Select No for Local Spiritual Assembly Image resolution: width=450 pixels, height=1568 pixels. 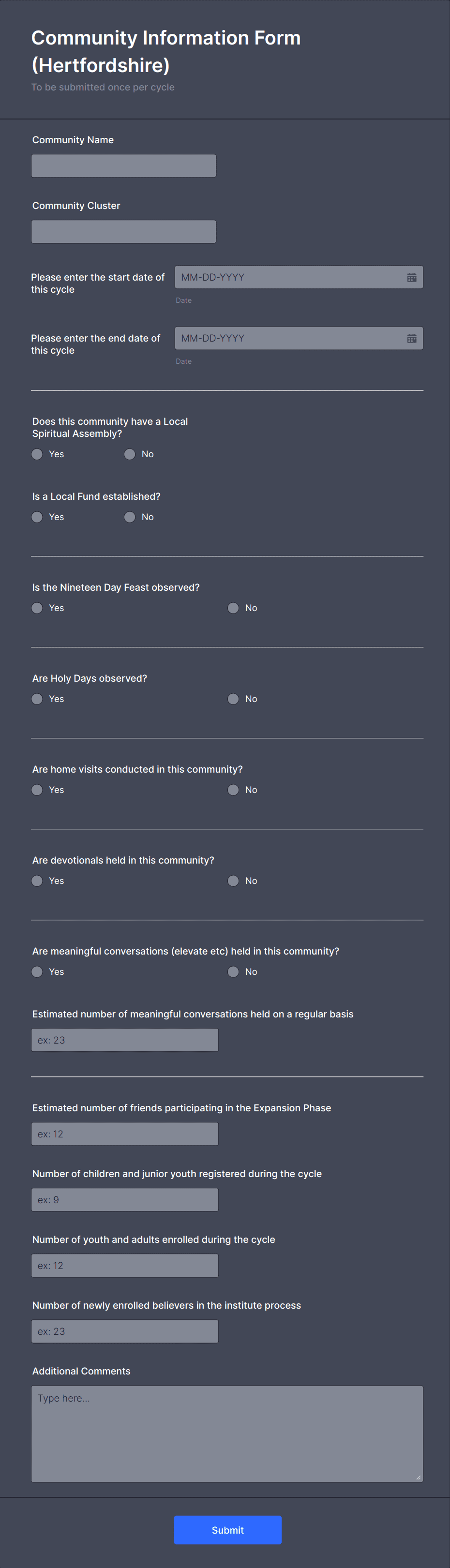129,454
